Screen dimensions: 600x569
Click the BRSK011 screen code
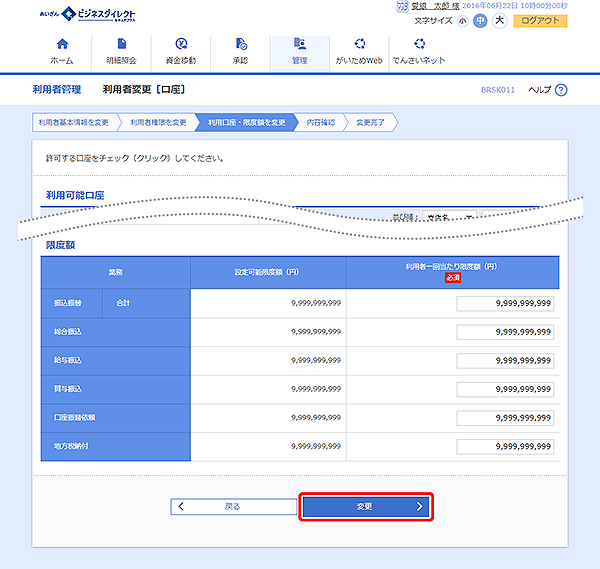pyautogui.click(x=498, y=90)
